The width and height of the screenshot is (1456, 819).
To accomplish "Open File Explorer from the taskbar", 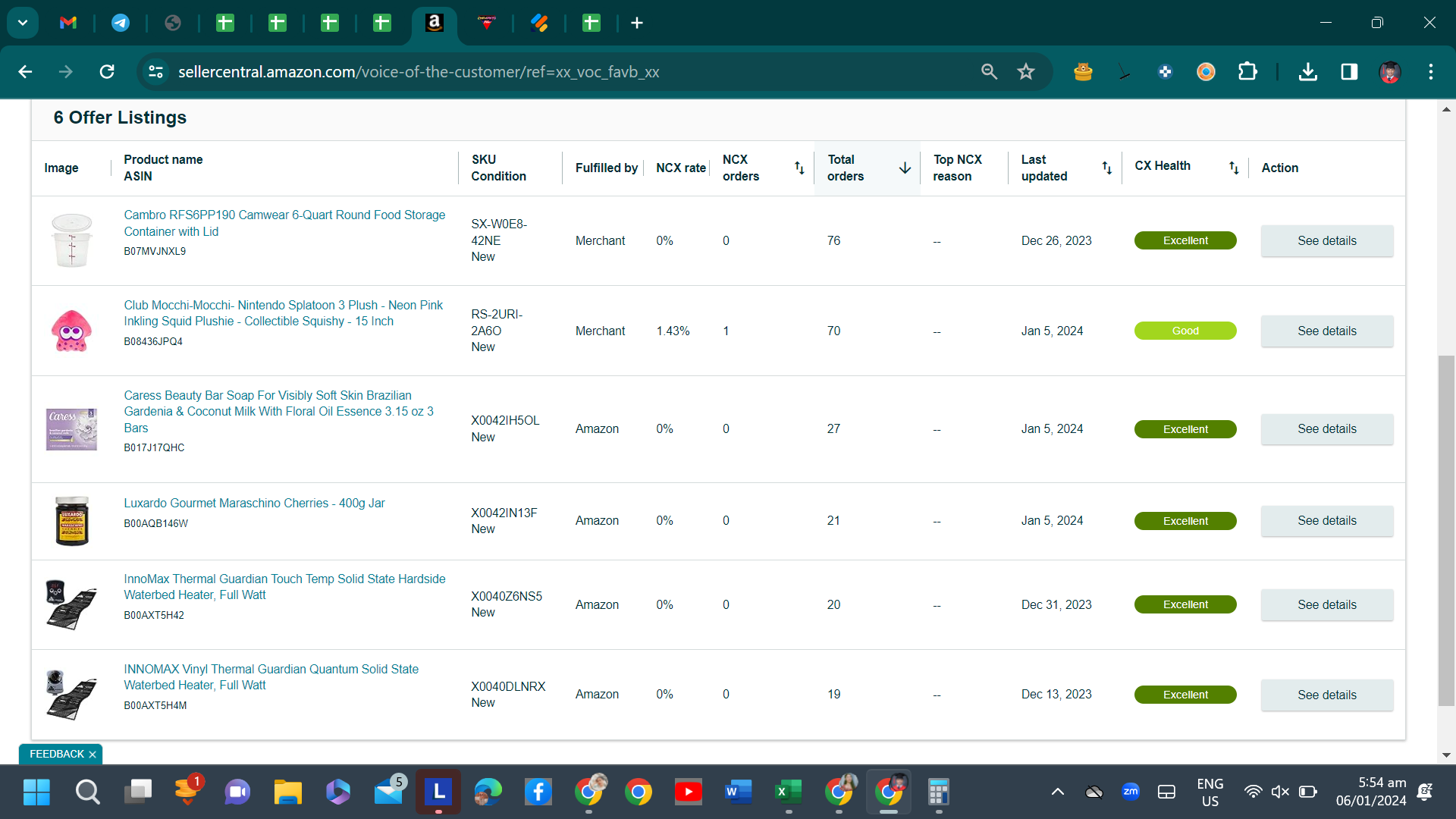I will [287, 792].
